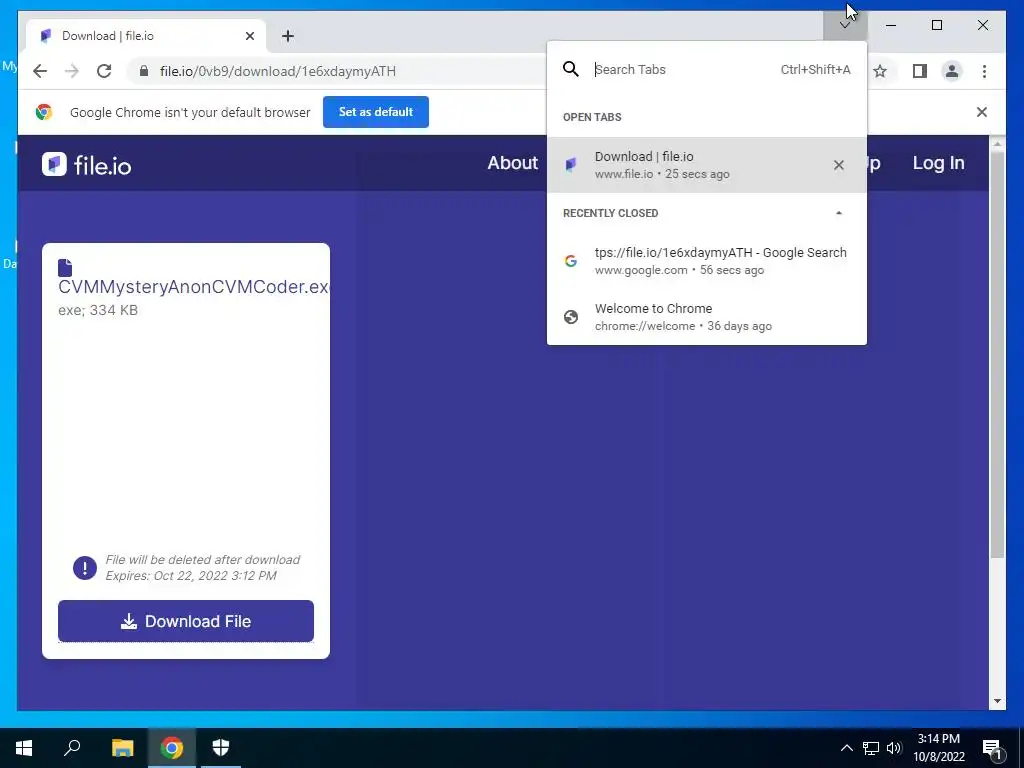1024x768 pixels.
Task: Open the Chrome profile avatar
Action: [x=952, y=71]
